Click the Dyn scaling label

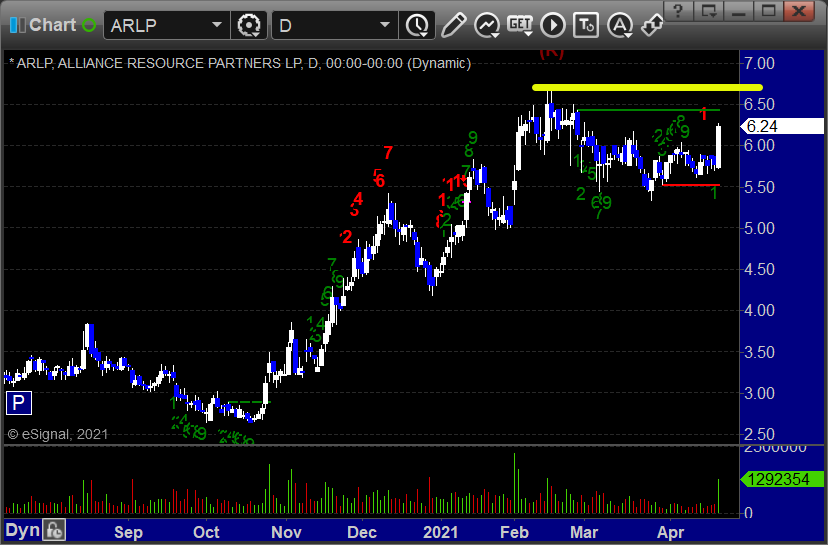click(23, 530)
